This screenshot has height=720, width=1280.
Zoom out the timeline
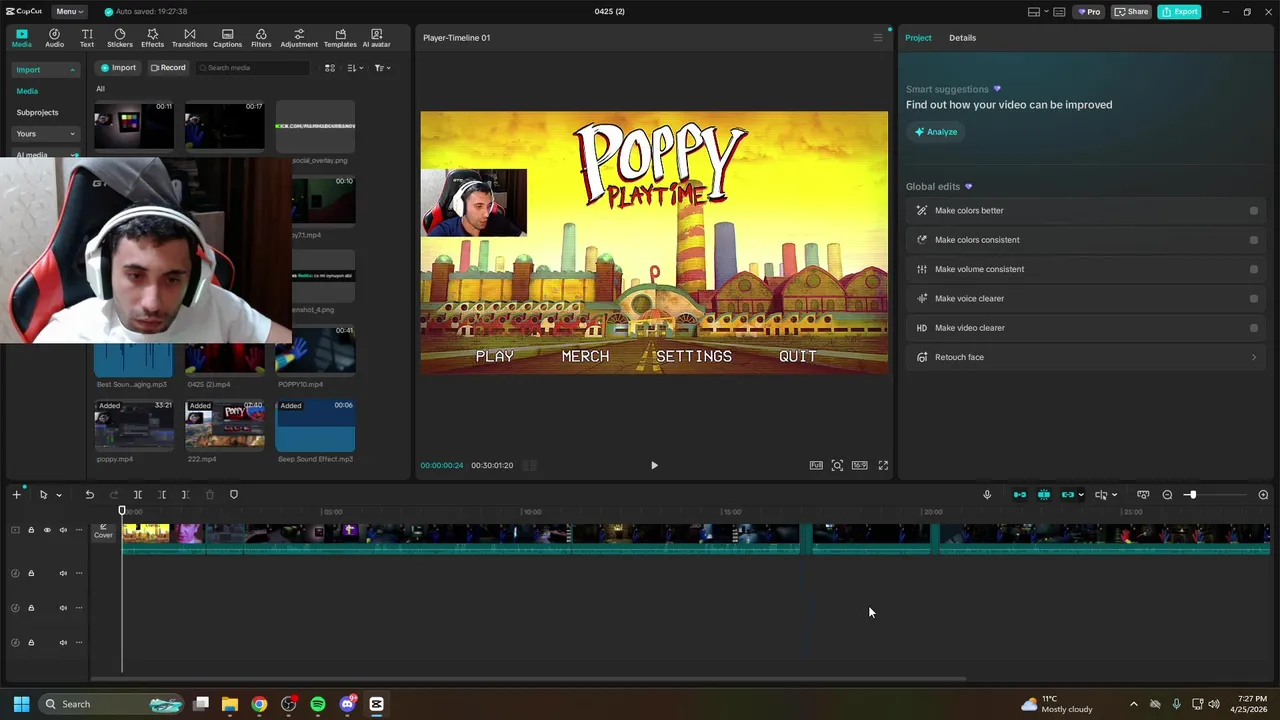[x=1167, y=495]
